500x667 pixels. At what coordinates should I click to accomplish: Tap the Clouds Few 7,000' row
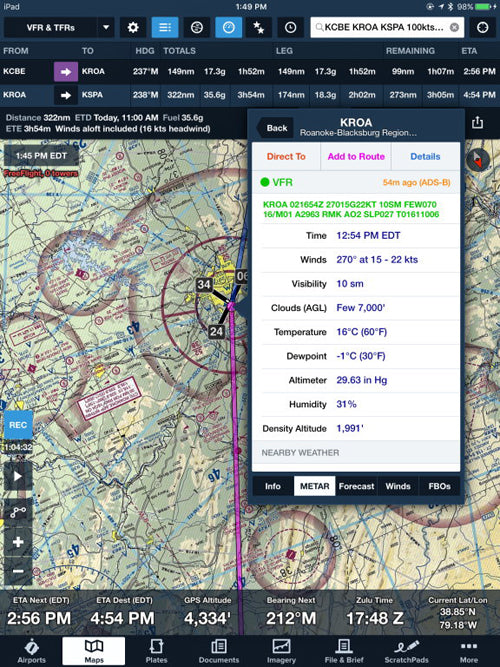pyautogui.click(x=356, y=308)
